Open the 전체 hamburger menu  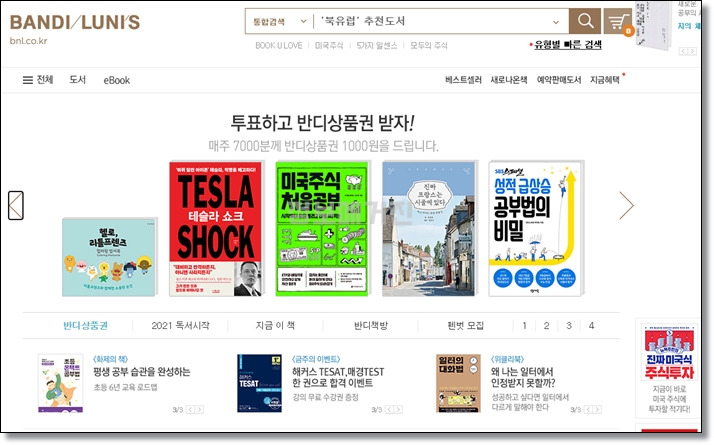38,80
